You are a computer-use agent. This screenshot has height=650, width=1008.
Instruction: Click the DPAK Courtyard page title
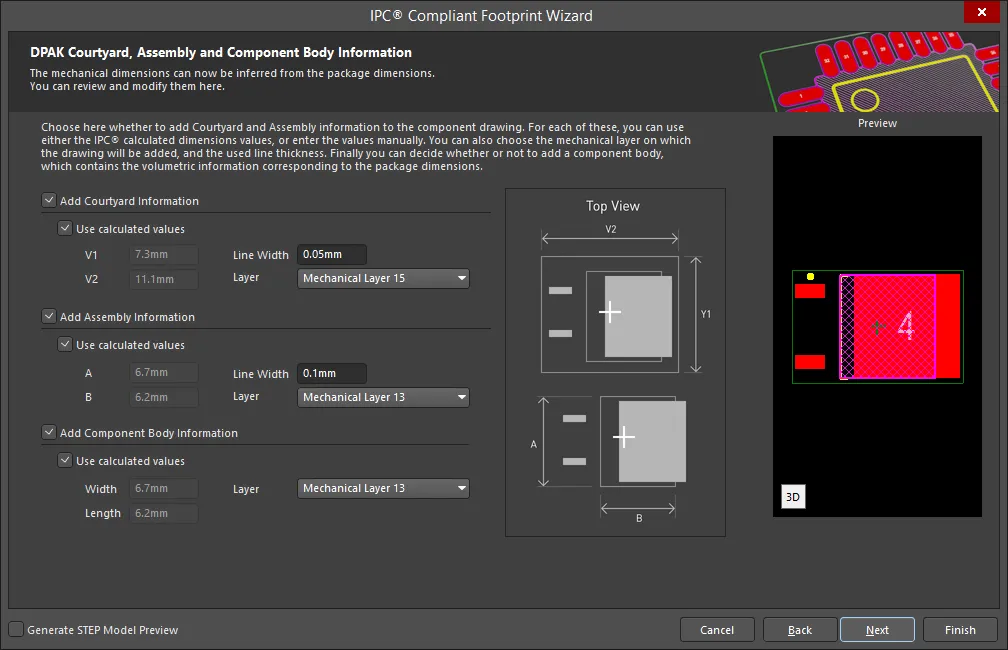220,53
